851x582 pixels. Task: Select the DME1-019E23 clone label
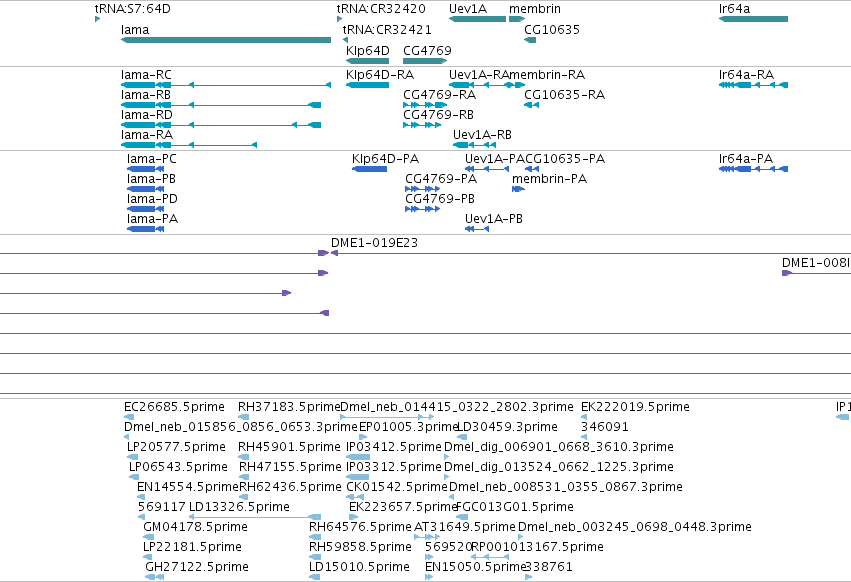pyautogui.click(x=374, y=243)
